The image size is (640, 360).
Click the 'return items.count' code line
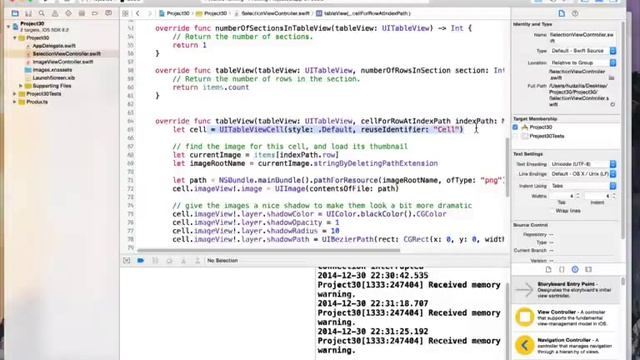[x=211, y=87]
